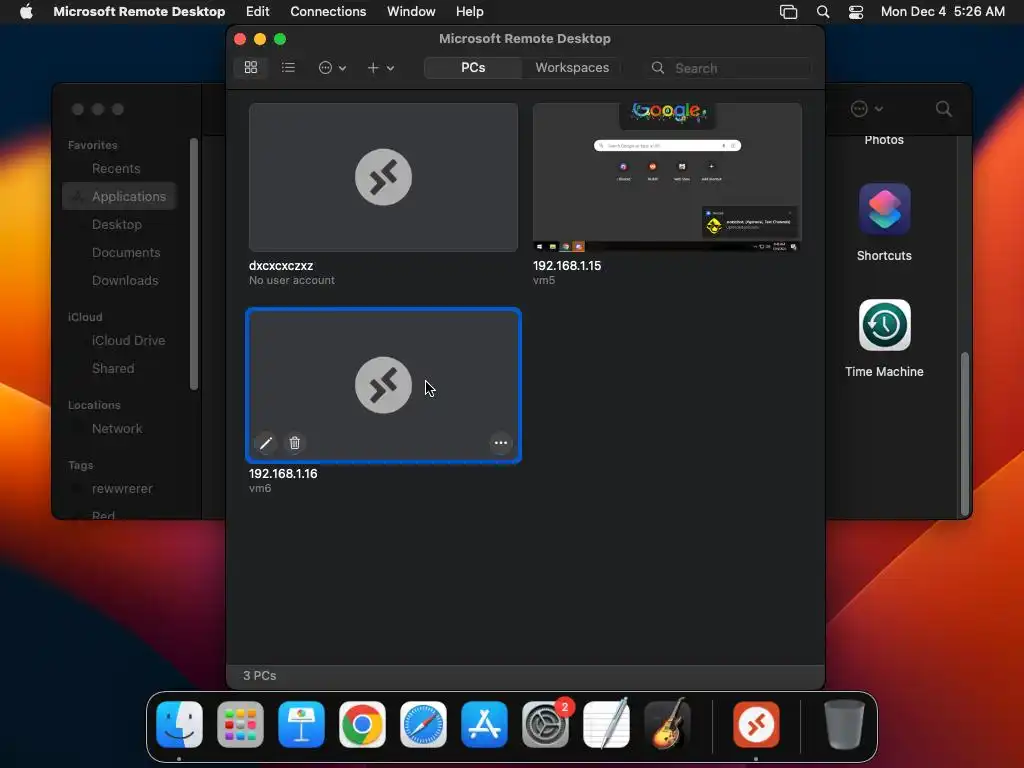
Task: Open Downloads in Finder sidebar
Action: click(125, 280)
